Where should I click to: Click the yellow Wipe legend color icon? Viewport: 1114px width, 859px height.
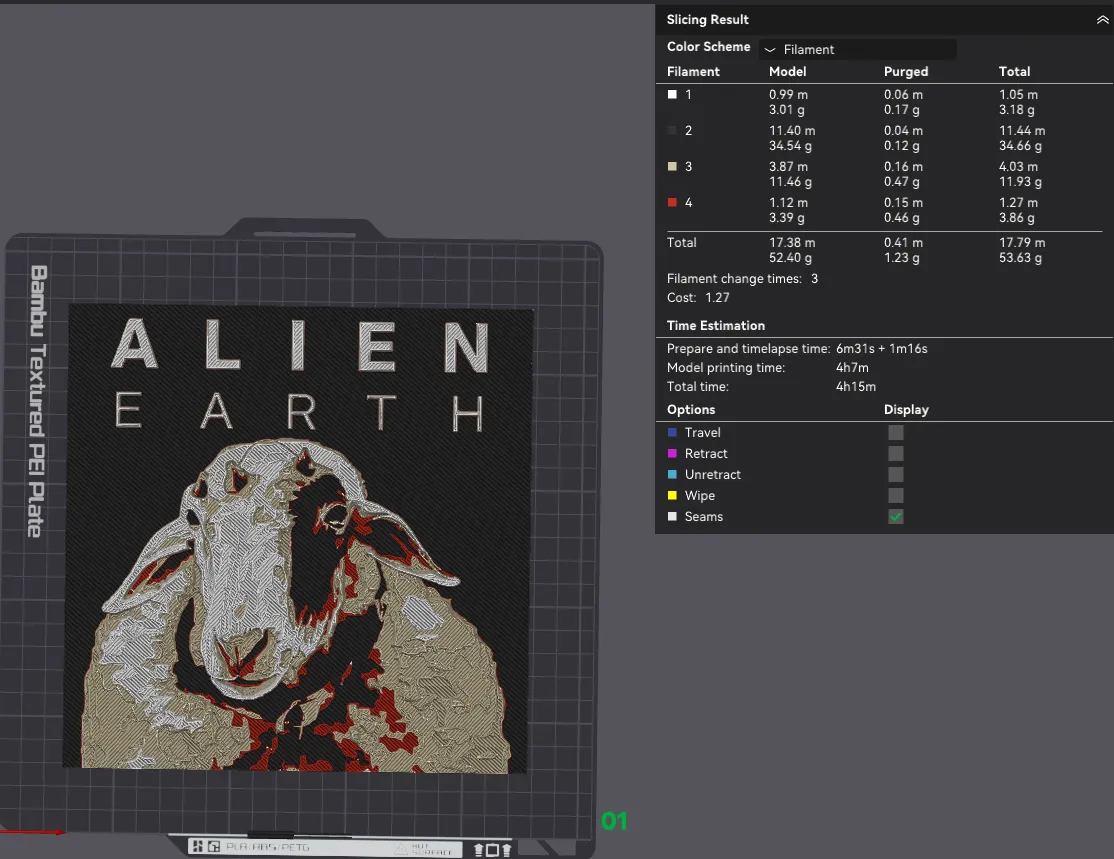pyautogui.click(x=672, y=495)
